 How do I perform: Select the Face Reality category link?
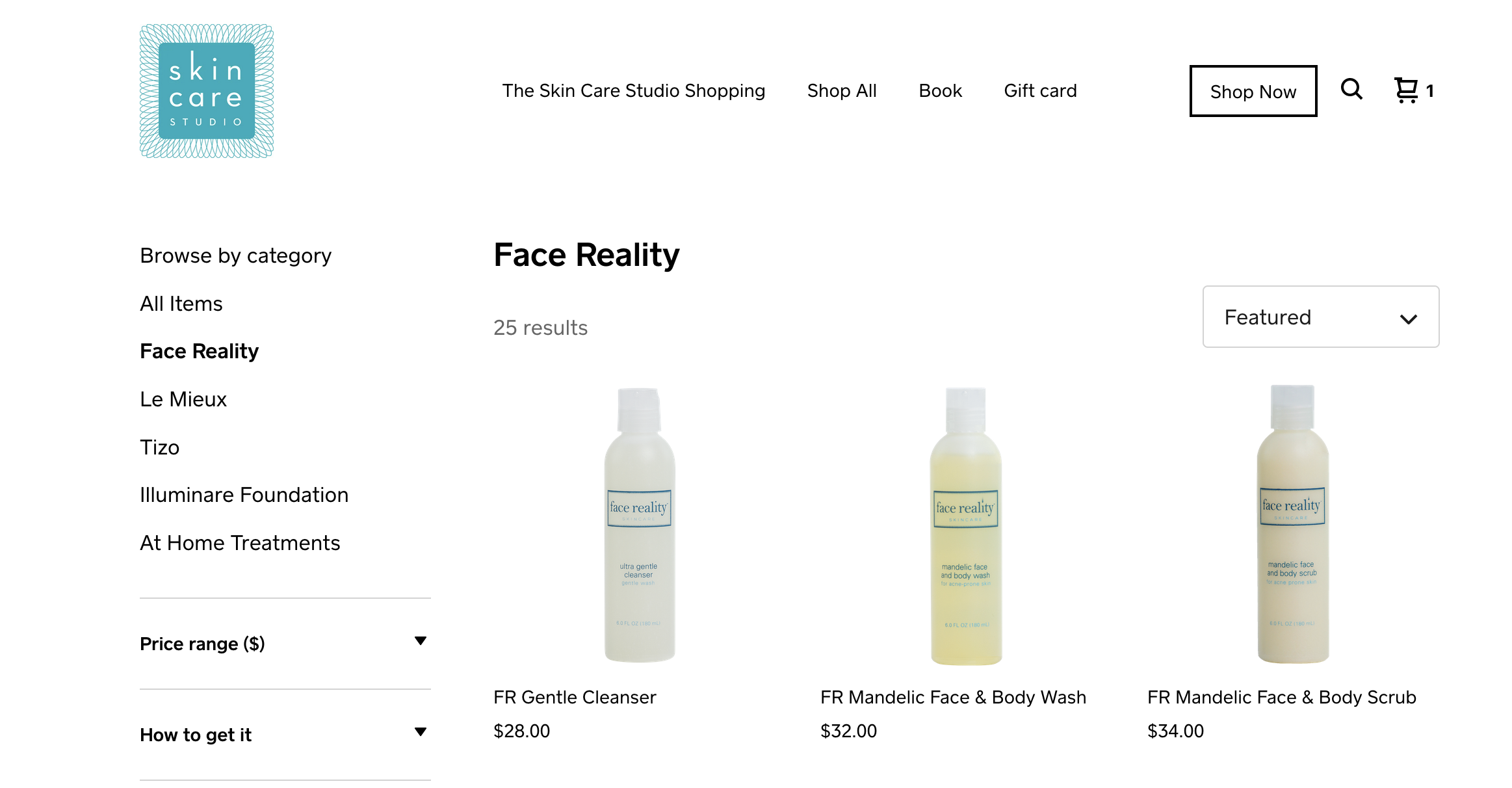coord(200,351)
